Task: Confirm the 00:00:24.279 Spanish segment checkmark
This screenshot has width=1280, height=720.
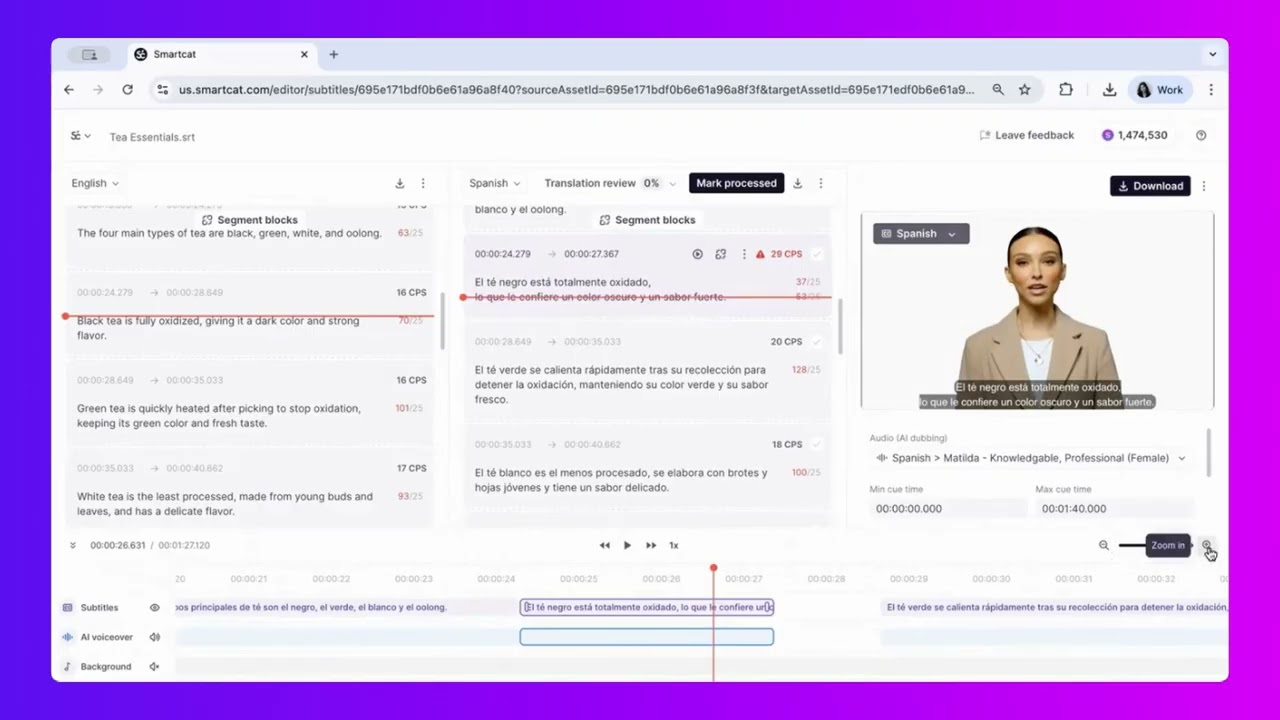Action: coord(817,254)
